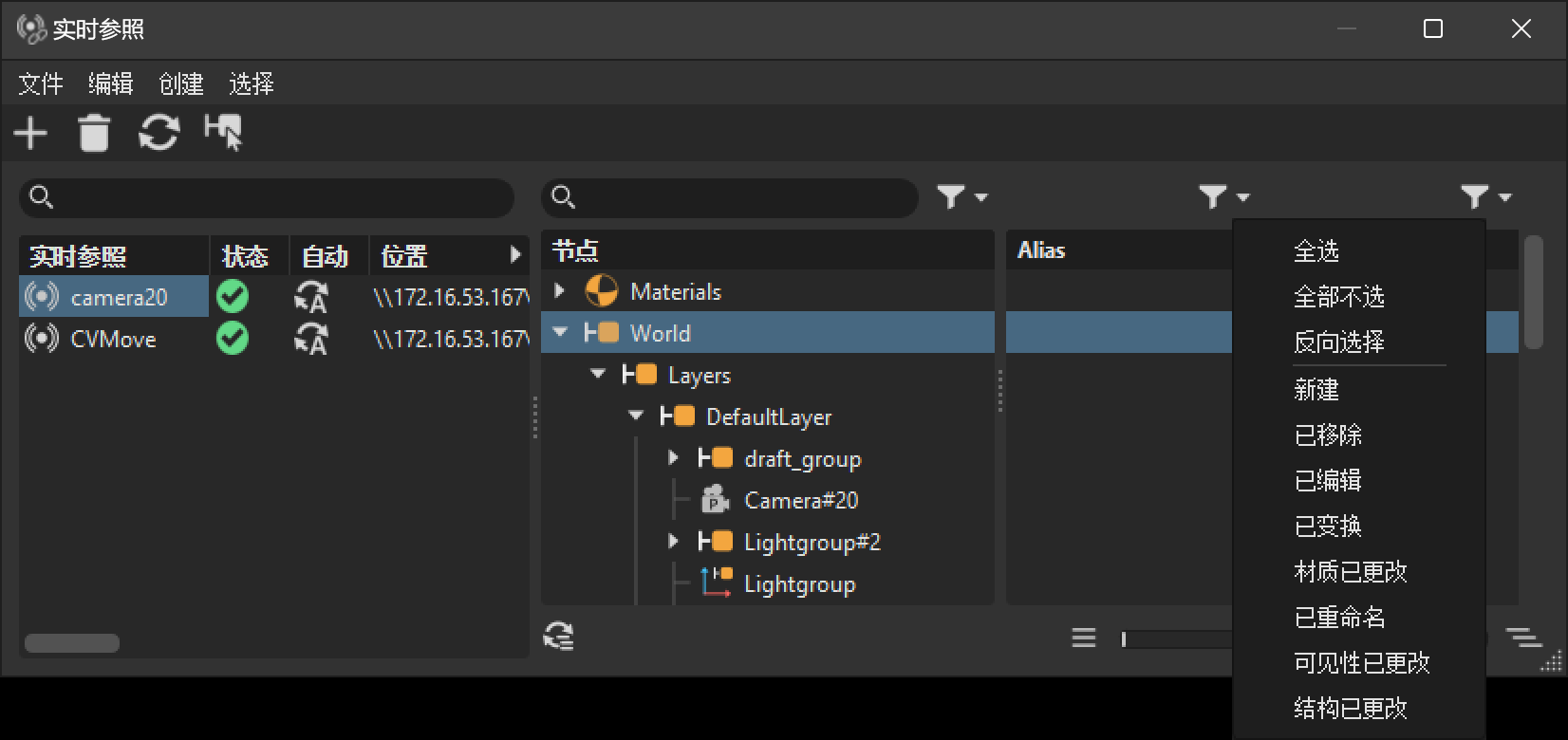Viewport: 1568px width, 740px height.
Task: Open the middle filter dropdown above Alias column
Action: click(x=1224, y=196)
